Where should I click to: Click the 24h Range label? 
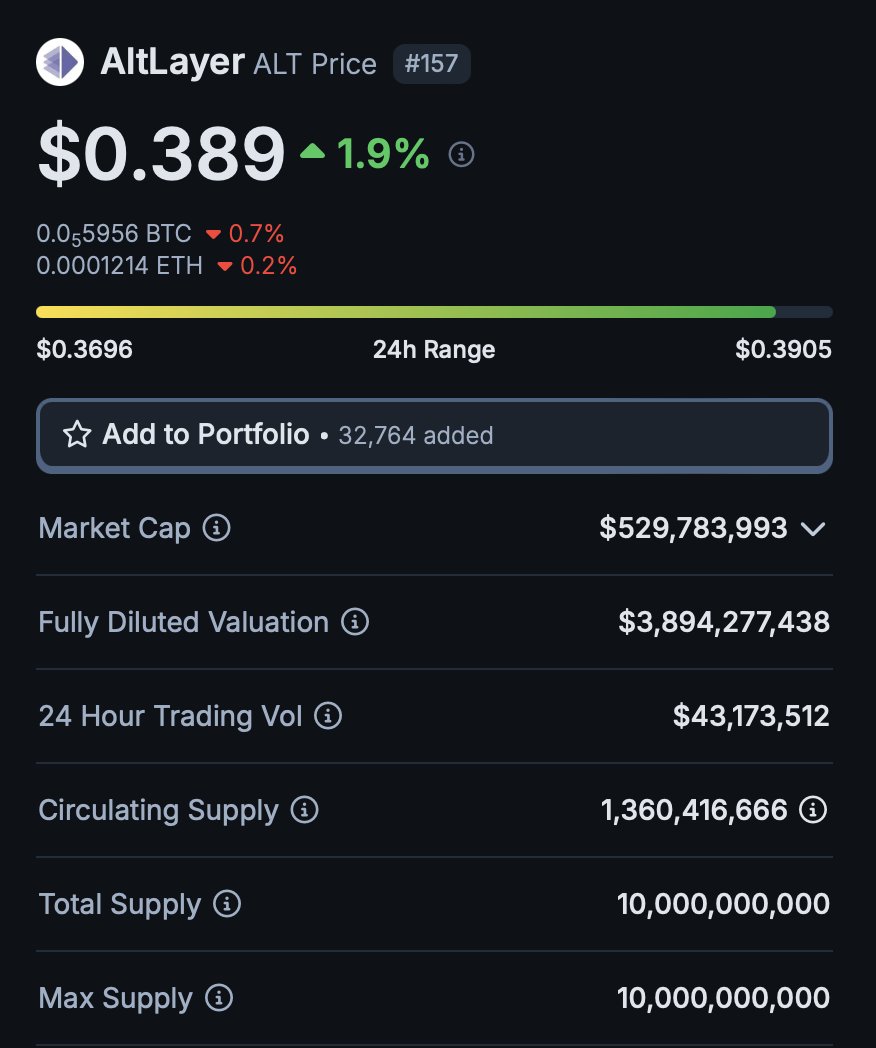point(434,350)
